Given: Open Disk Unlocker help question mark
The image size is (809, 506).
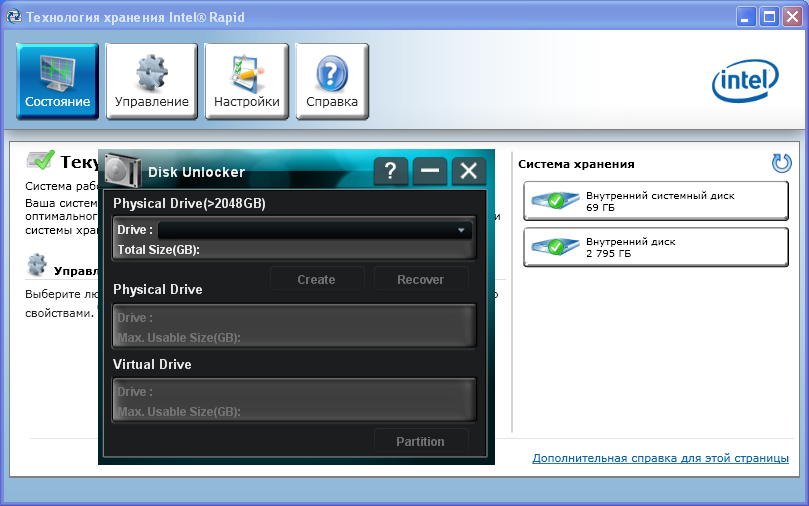Looking at the screenshot, I should point(390,171).
